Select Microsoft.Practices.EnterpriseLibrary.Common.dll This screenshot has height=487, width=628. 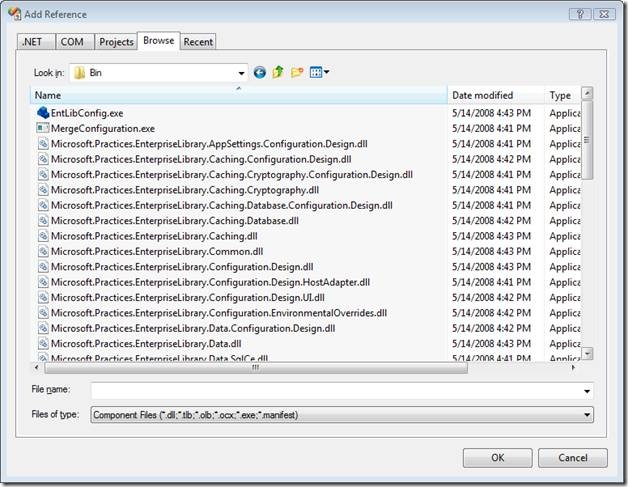(157, 252)
